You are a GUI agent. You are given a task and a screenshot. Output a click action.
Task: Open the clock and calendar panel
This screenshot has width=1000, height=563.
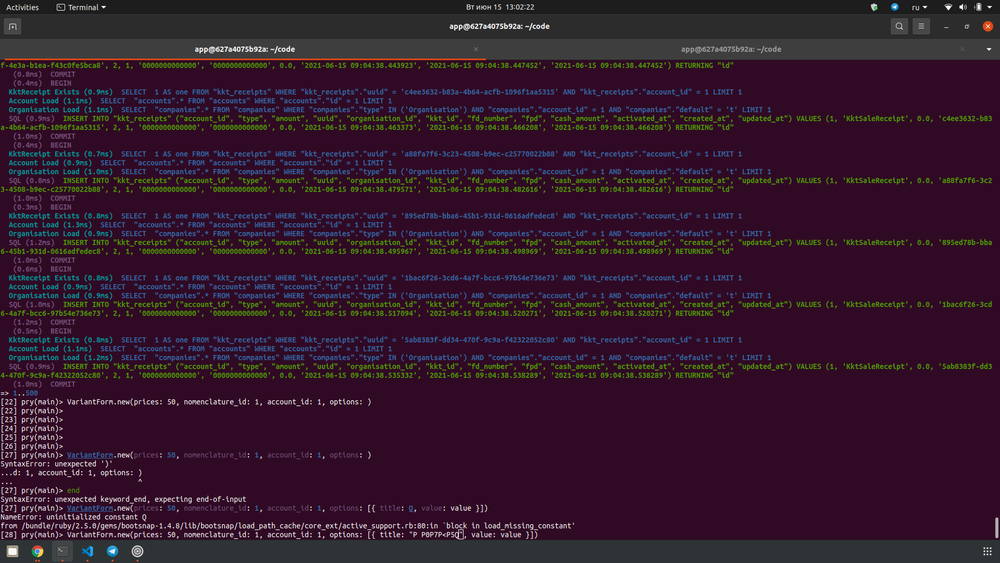(x=499, y=7)
